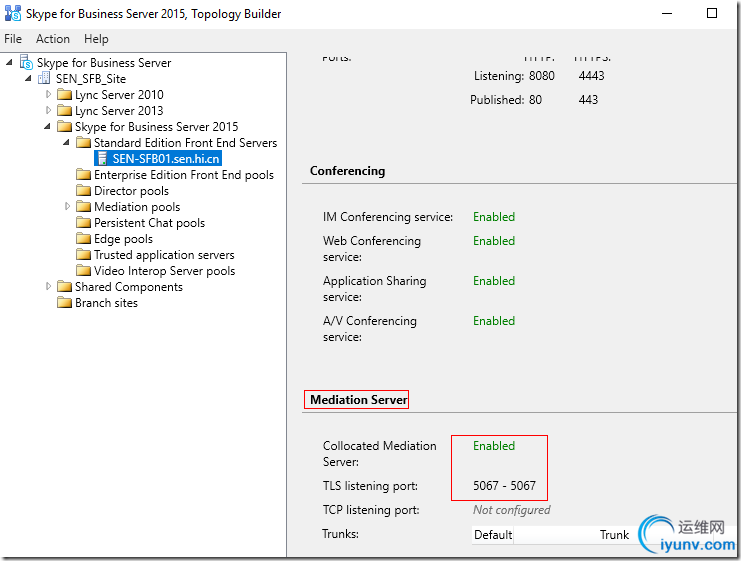The width and height of the screenshot is (741, 561).
Task: Open the Action menu
Action: tap(53, 39)
